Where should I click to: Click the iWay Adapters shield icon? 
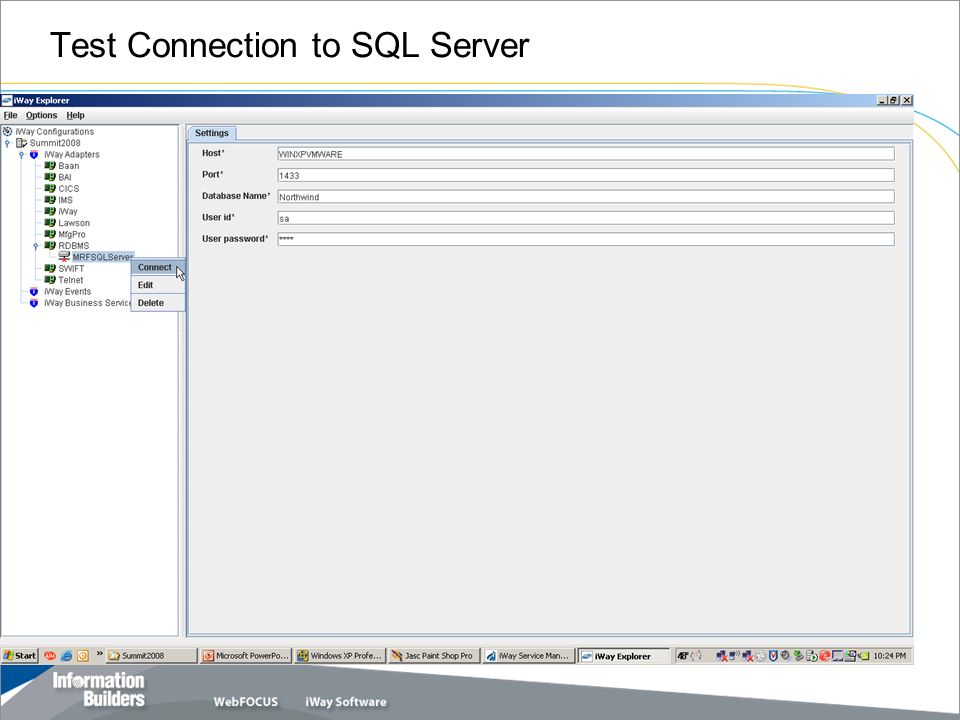pyautogui.click(x=34, y=154)
